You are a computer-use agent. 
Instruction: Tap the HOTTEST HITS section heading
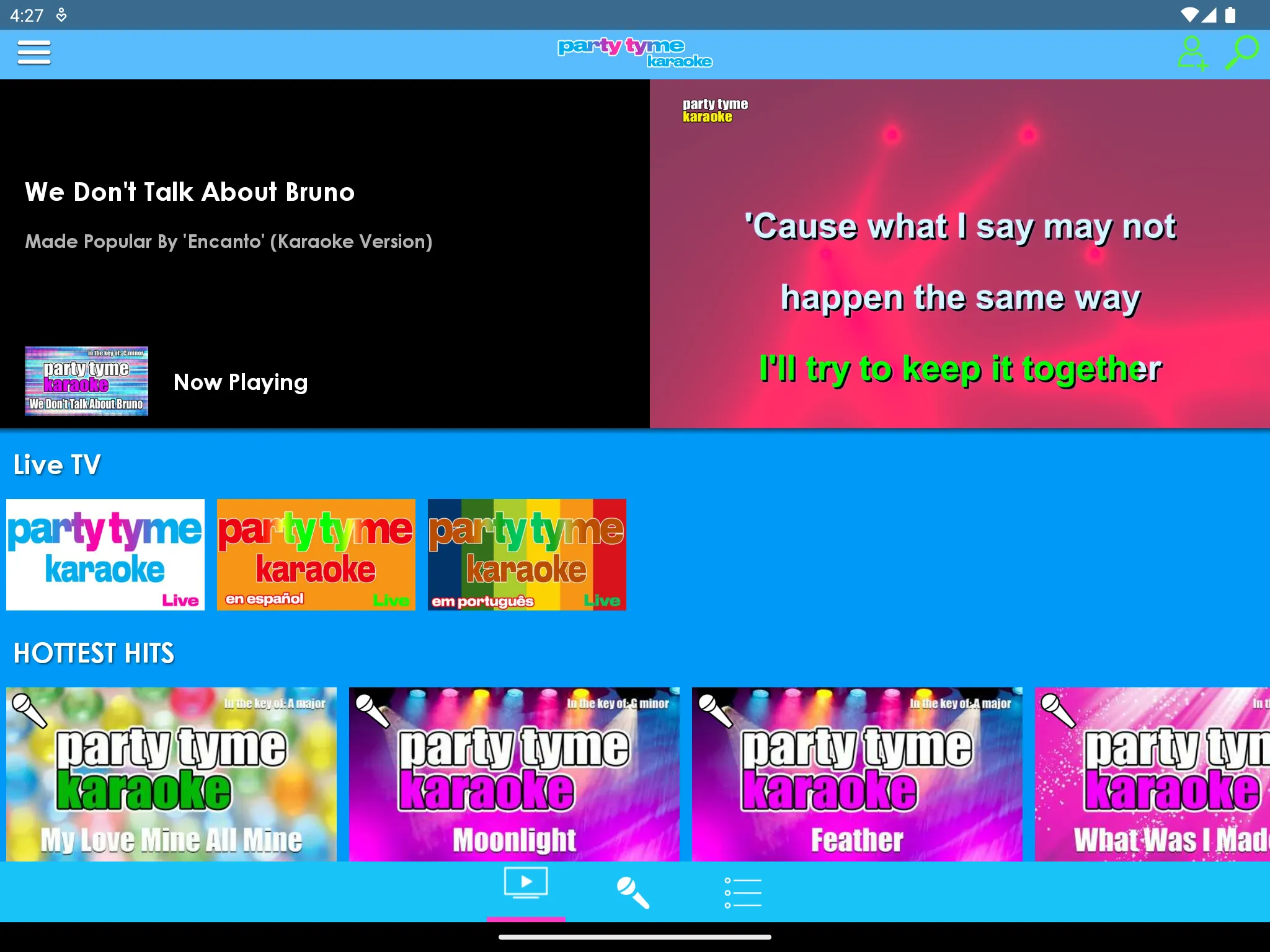94,653
